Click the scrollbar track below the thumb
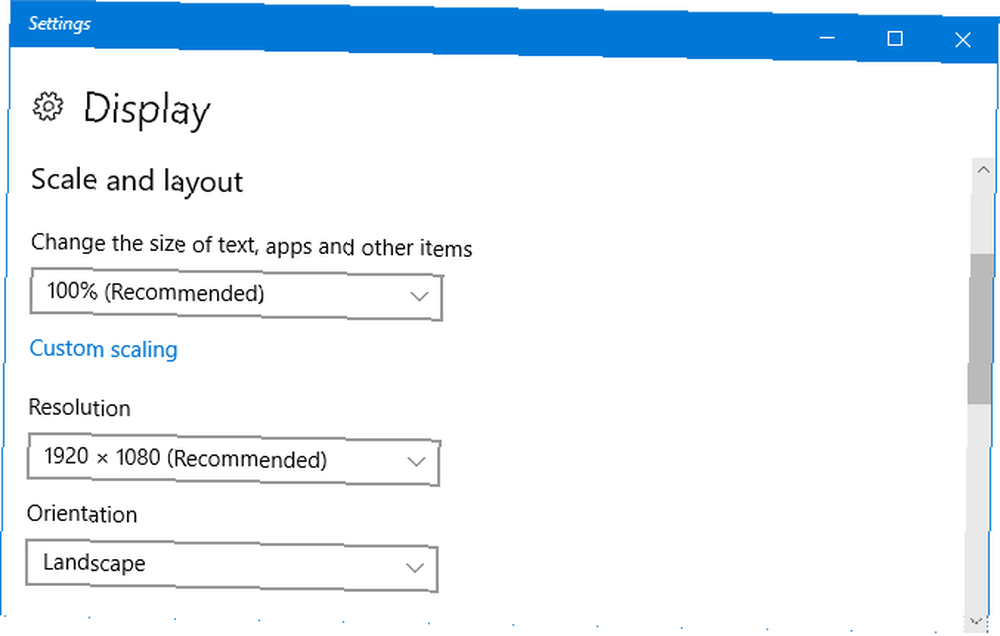 [x=979, y=500]
